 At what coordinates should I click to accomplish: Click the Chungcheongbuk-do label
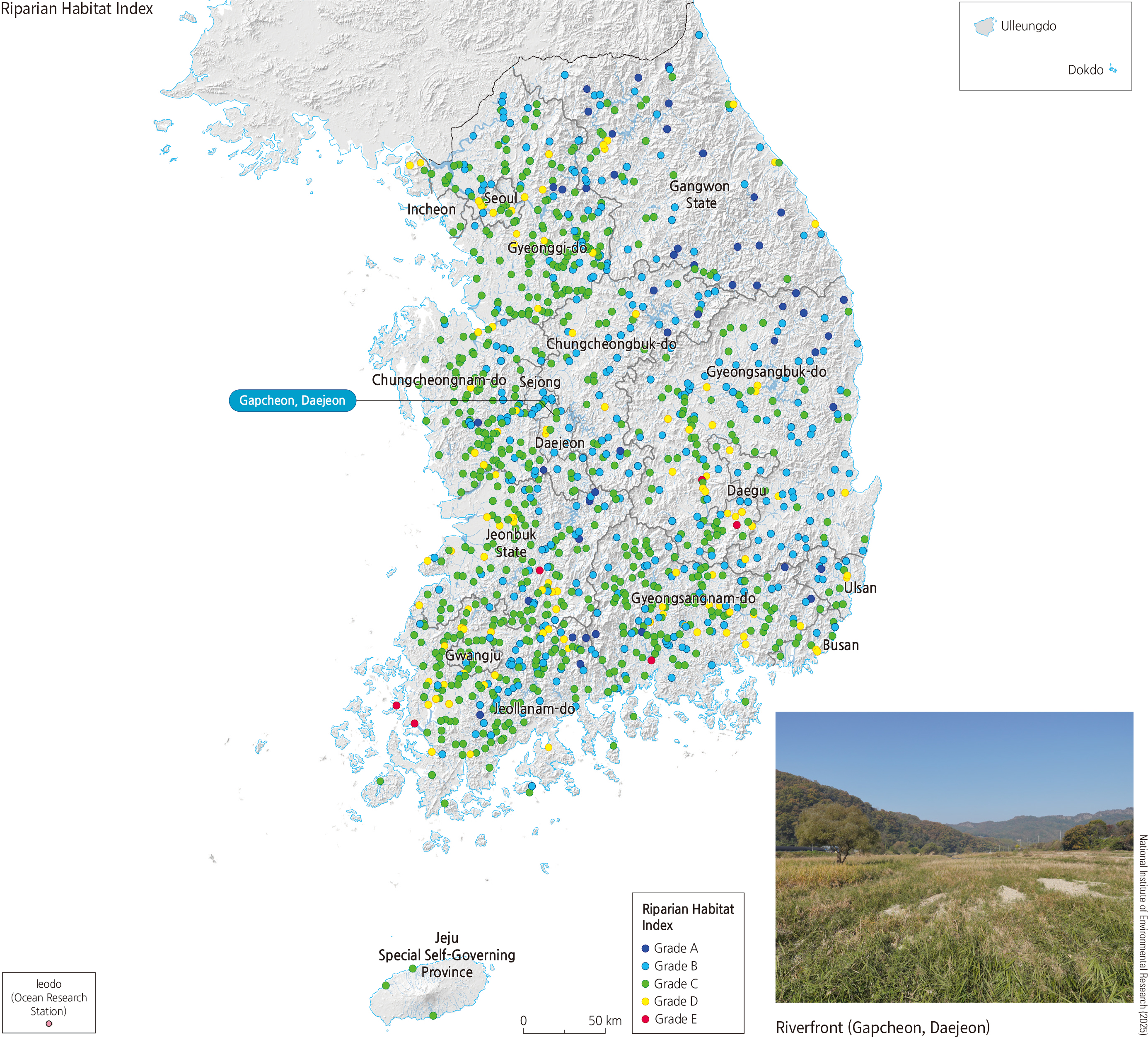(611, 344)
